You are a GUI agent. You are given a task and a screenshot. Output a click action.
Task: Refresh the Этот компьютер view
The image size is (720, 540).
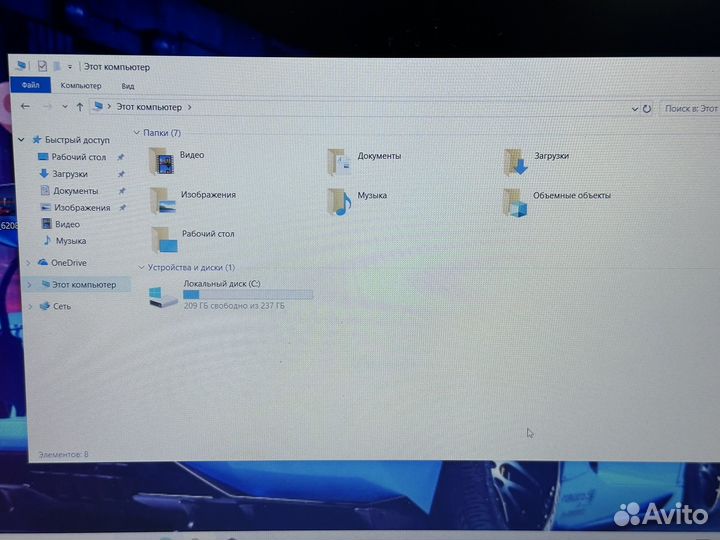[x=647, y=109]
